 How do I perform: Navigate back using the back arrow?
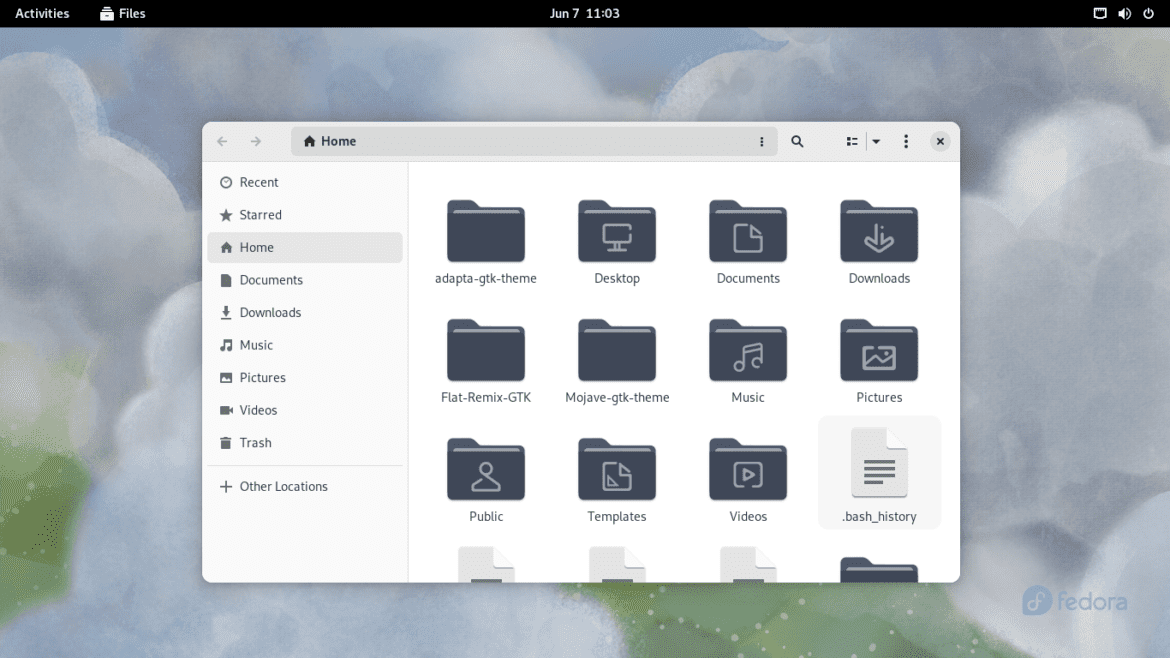point(222,141)
